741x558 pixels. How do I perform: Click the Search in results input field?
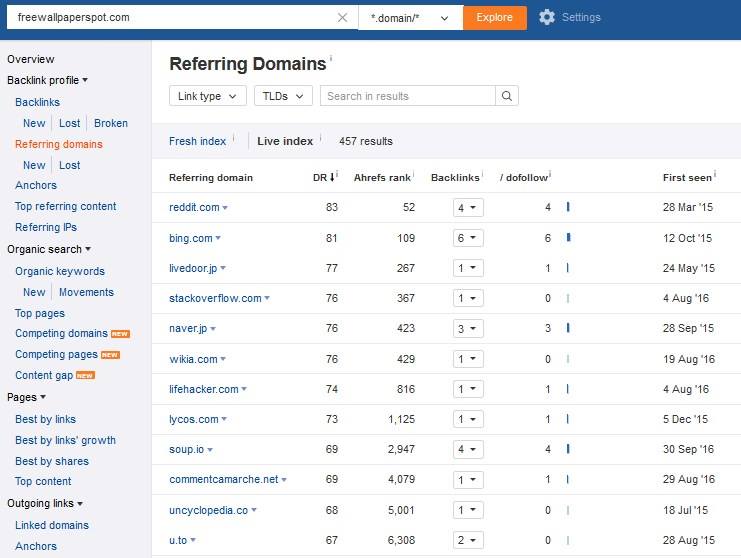point(408,96)
